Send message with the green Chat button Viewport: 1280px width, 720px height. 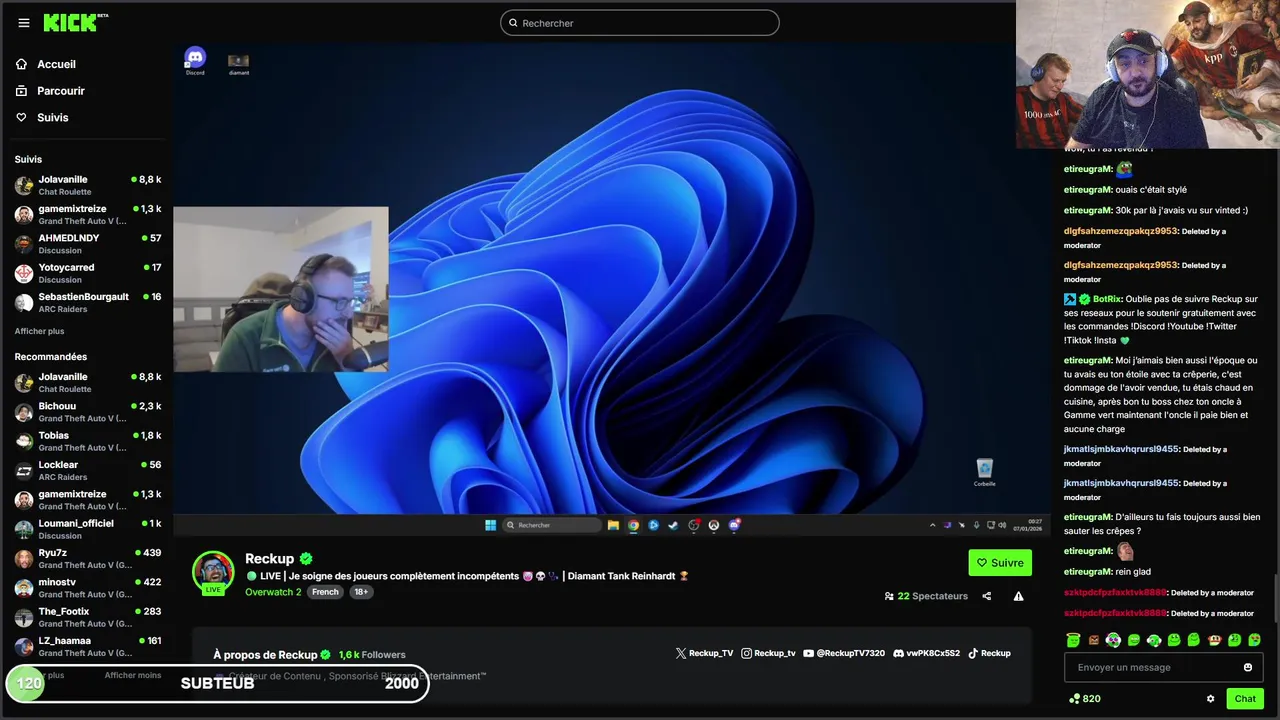coord(1245,699)
